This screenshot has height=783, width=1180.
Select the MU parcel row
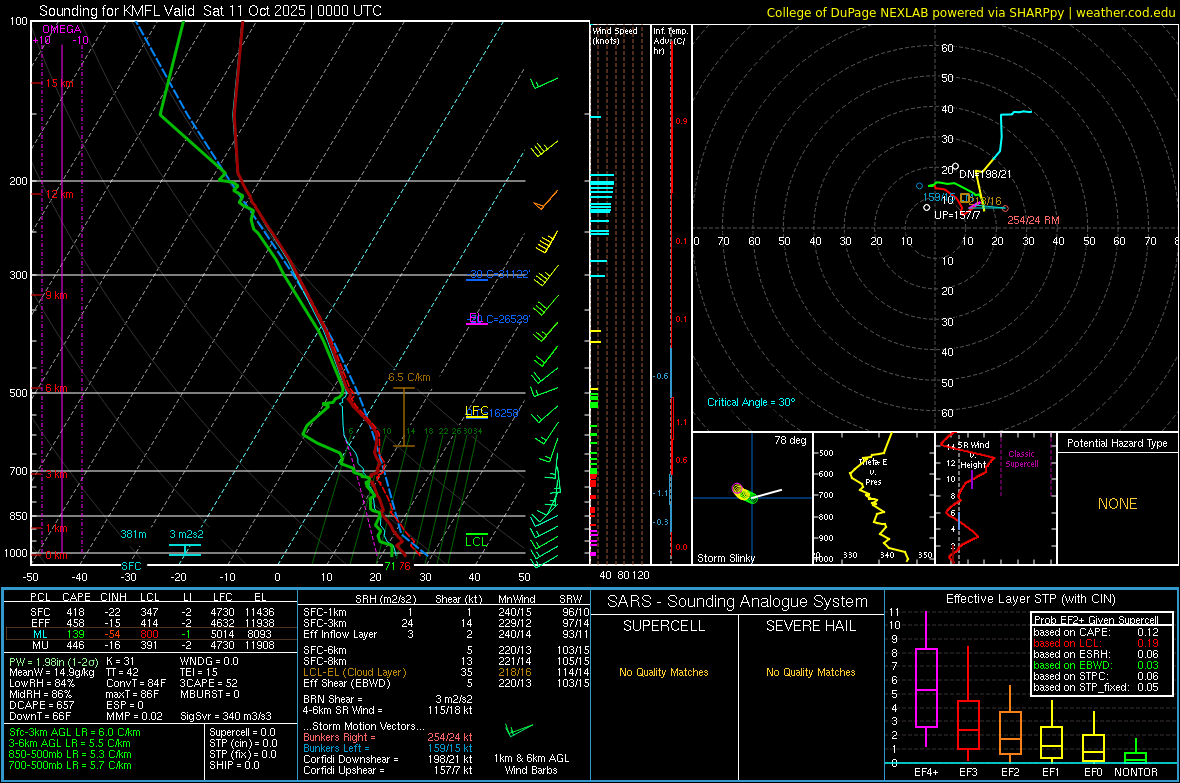click(150, 645)
